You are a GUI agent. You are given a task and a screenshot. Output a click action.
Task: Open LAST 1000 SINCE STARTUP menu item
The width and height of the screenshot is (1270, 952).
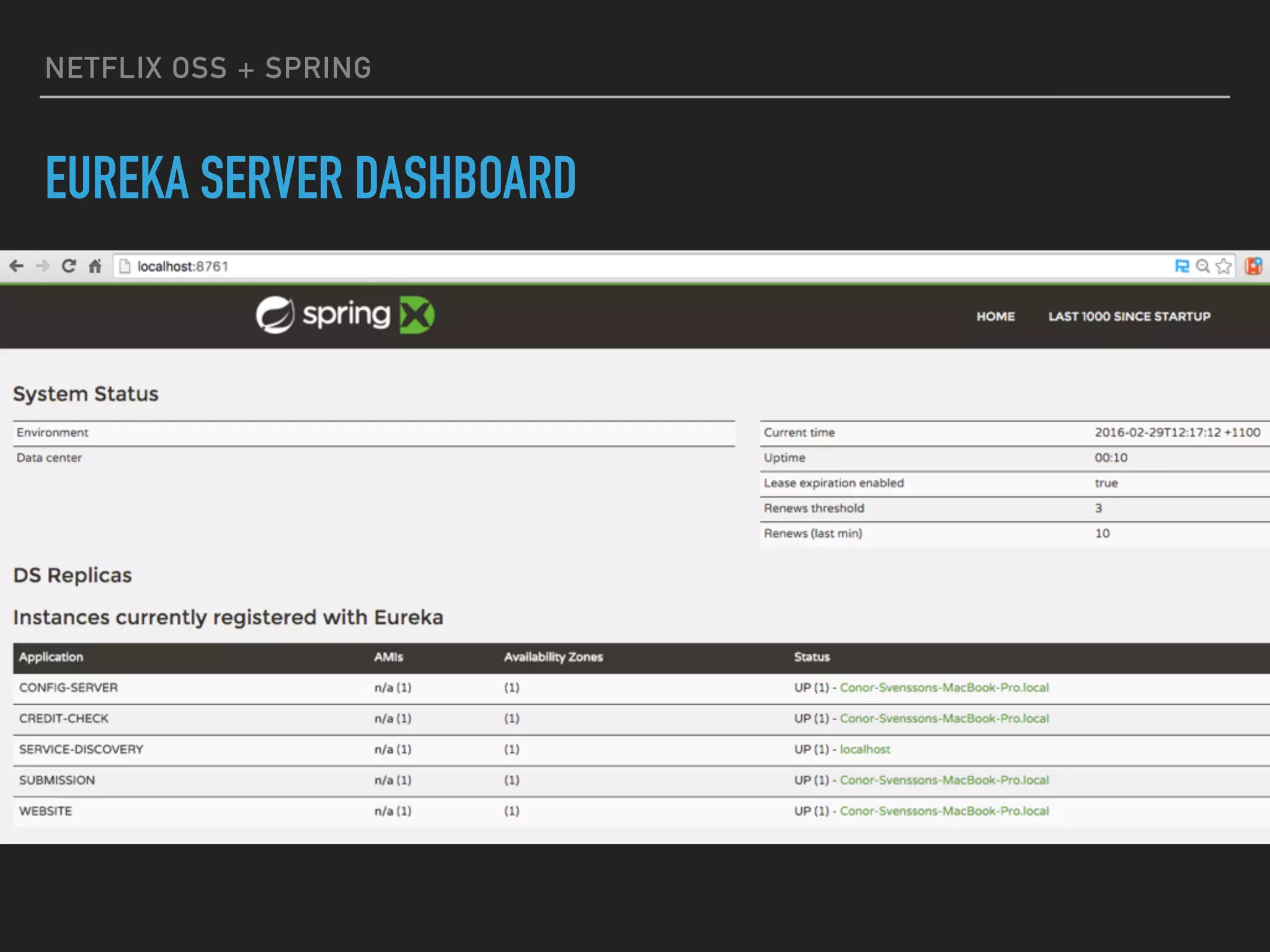click(x=1129, y=316)
